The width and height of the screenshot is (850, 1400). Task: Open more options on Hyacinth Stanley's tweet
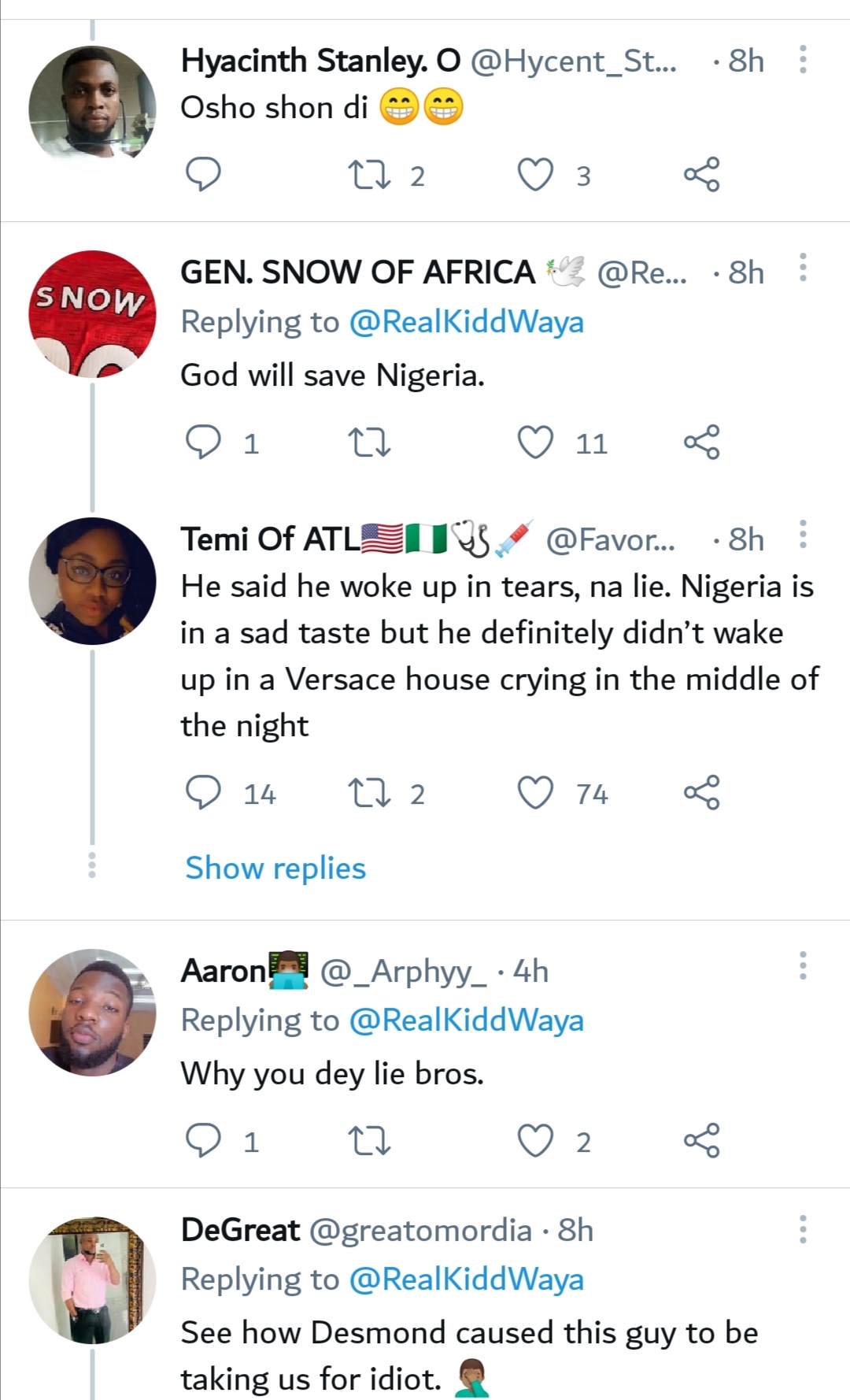[803, 60]
